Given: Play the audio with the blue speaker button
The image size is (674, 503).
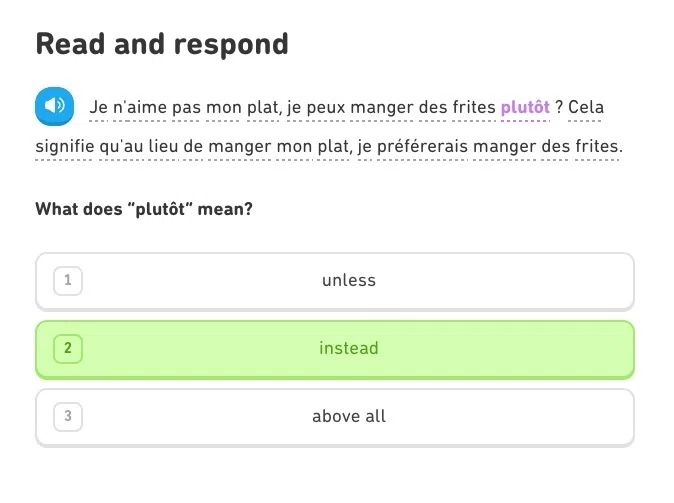Looking at the screenshot, I should (x=55, y=106).
